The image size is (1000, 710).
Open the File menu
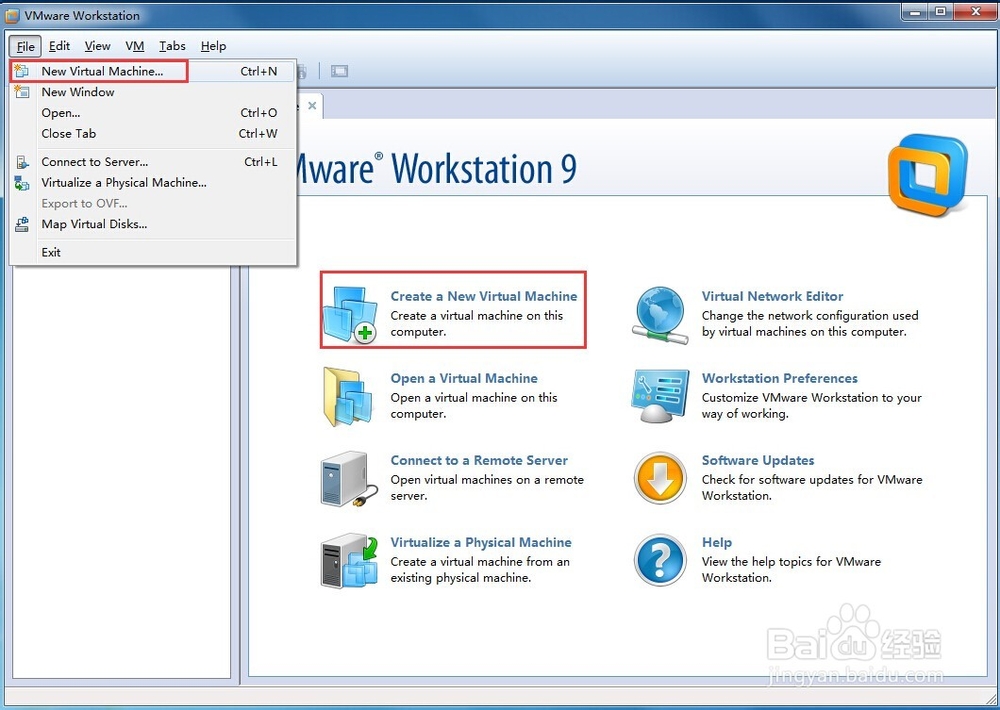(26, 46)
